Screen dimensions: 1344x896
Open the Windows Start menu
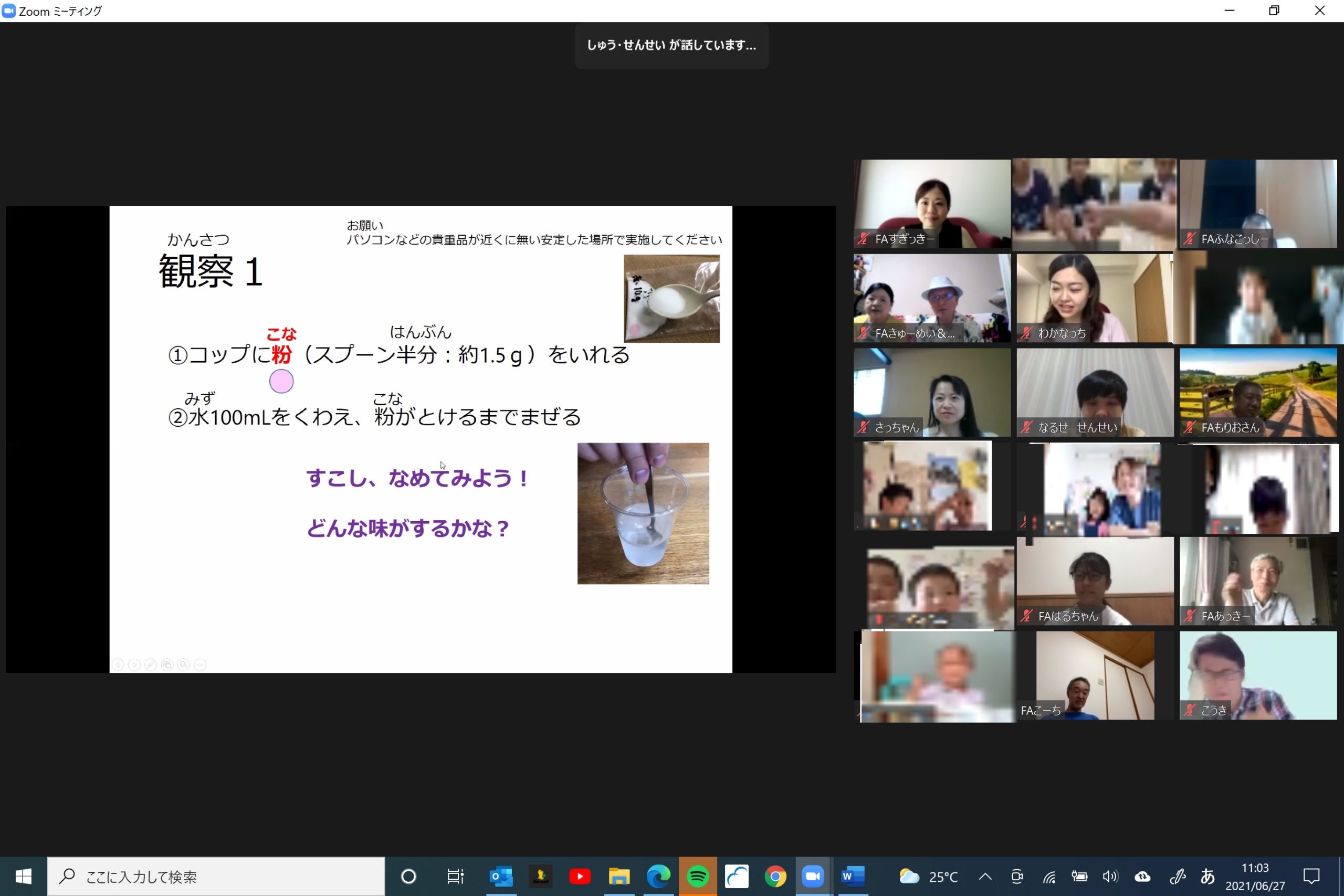click(24, 876)
